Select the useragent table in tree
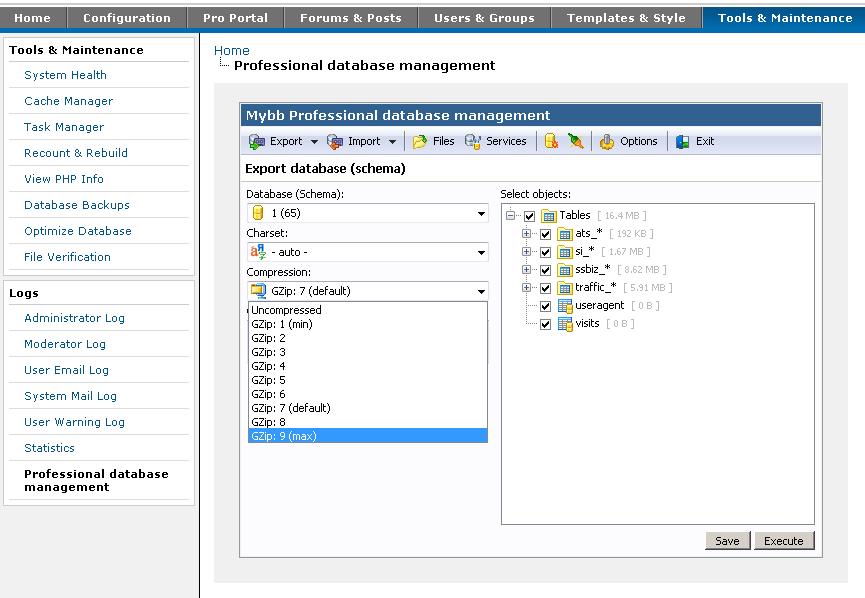Screen dimensions: 865x598 (x=599, y=306)
